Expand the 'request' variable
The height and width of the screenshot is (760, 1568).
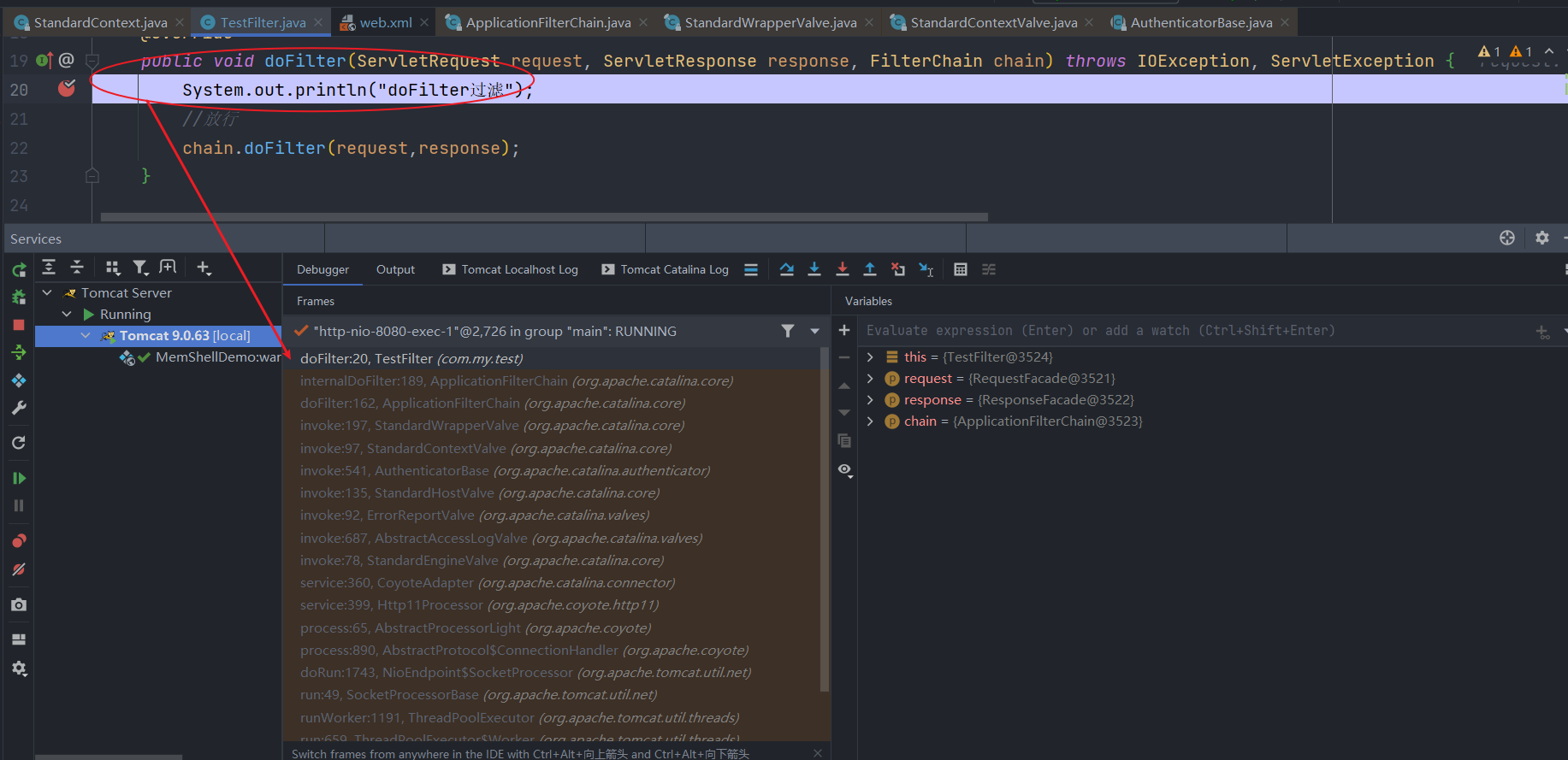tap(870, 378)
